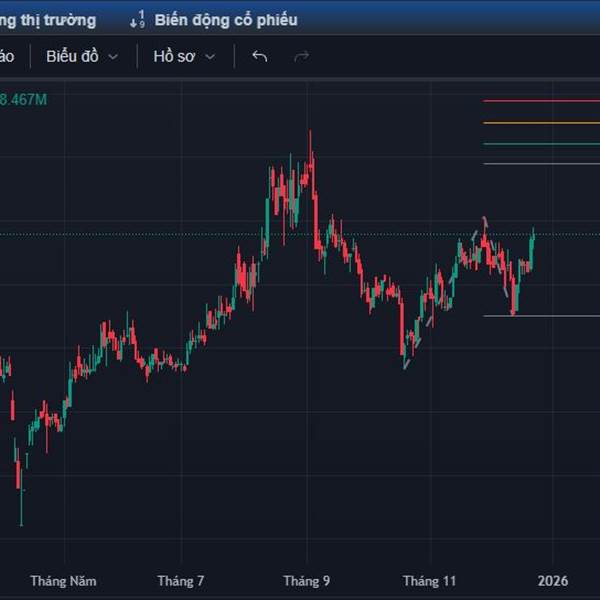Select the green horizontal line on chart
The height and width of the screenshot is (600, 600).
coord(540,143)
